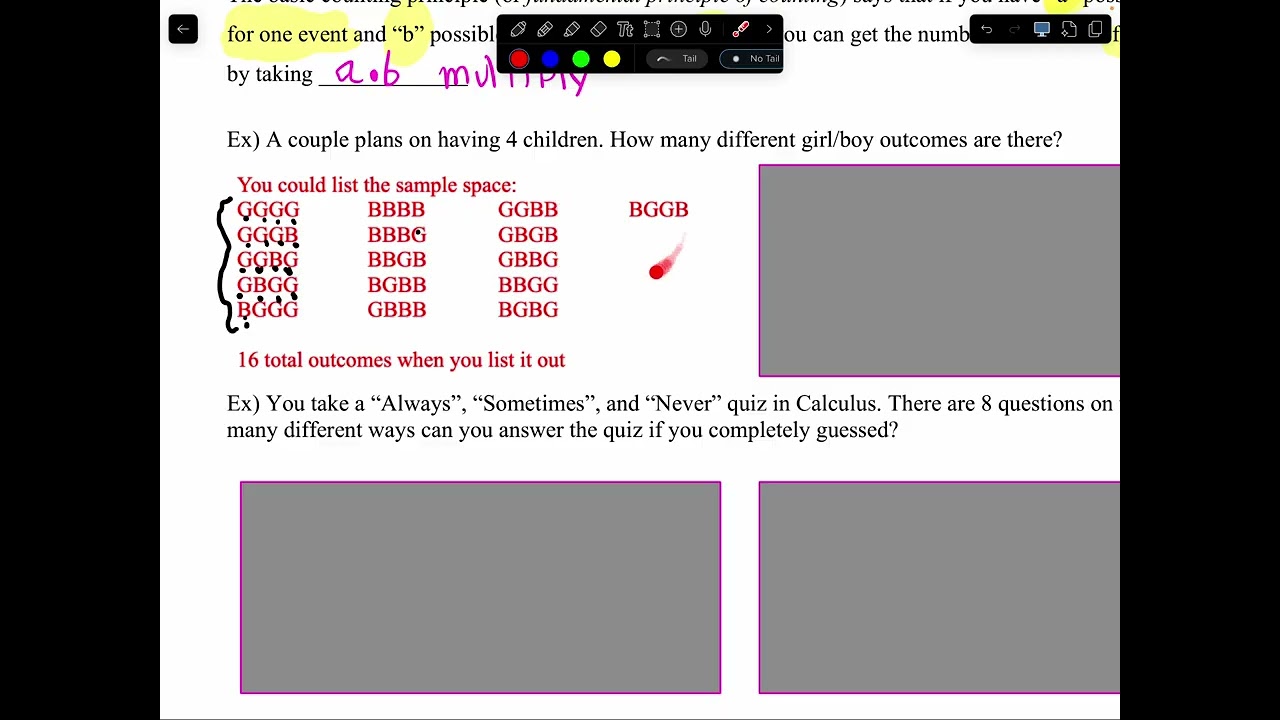Viewport: 1280px width, 720px height.
Task: Open the page with sparkle icon
Action: tap(1068, 30)
